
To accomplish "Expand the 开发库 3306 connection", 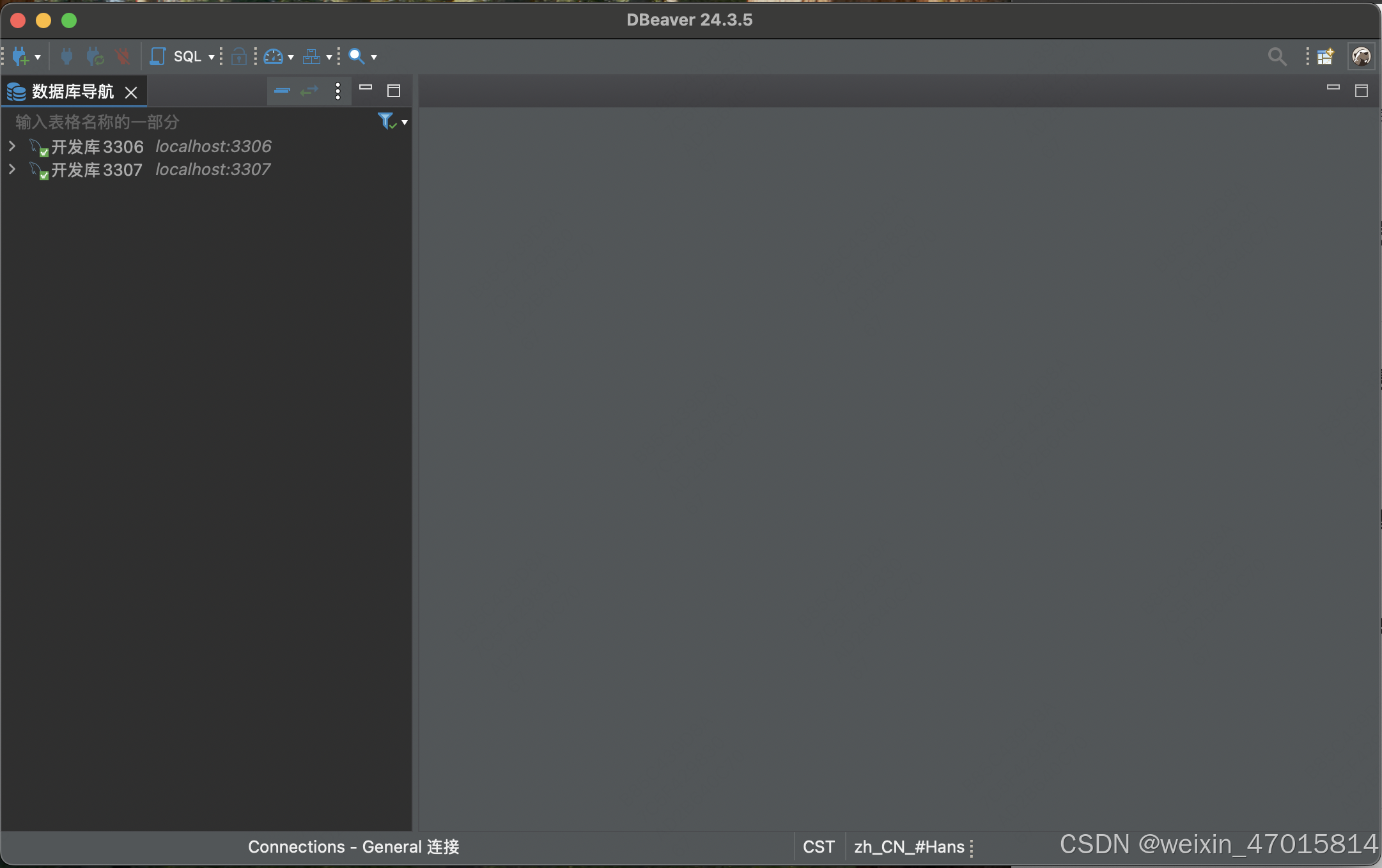I will 12,146.
